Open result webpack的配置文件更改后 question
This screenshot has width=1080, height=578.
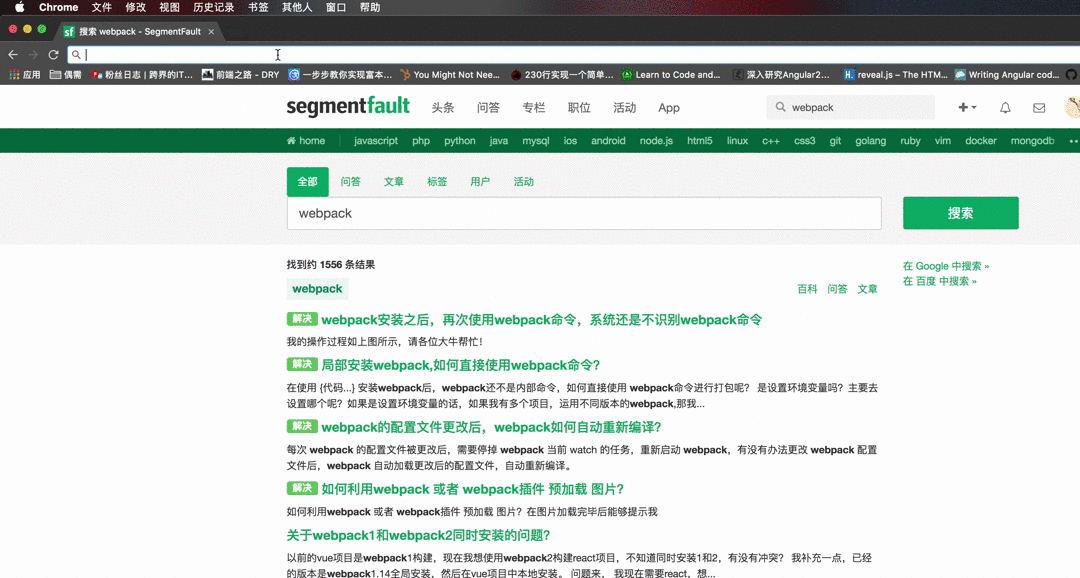[491, 427]
